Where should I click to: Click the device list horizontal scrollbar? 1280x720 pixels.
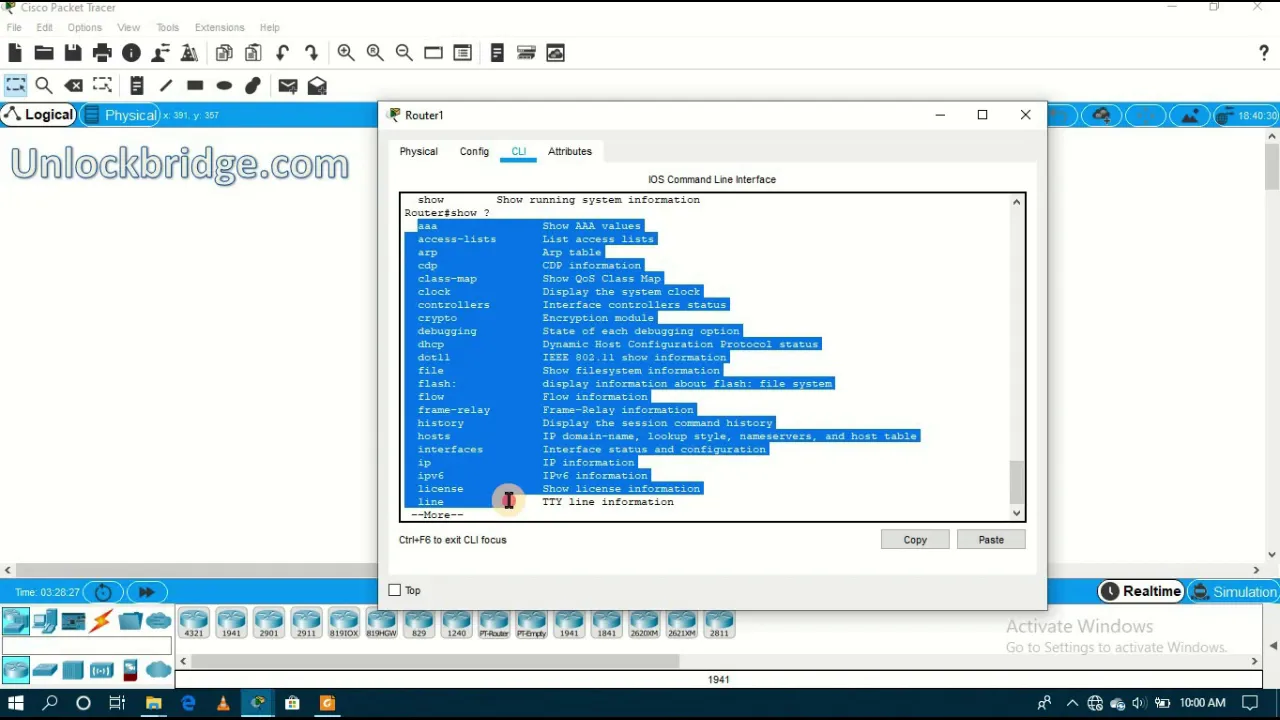point(436,661)
